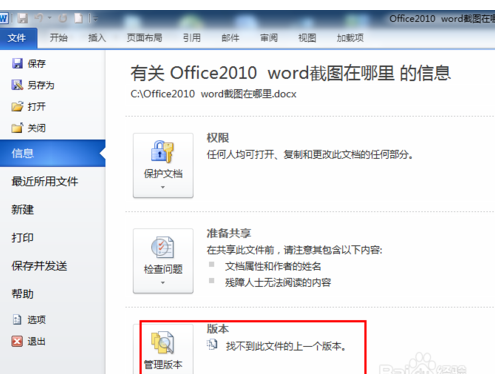This screenshot has width=495, height=374.
Task: Open the Undo history dropdown arrow
Action: 50,18
